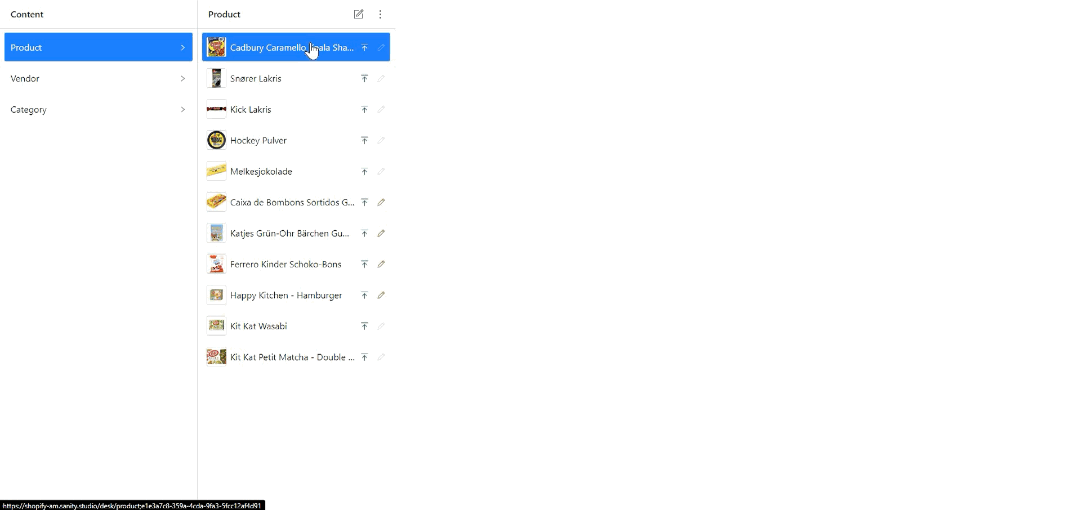Select Category in the Content list
The image size is (1080, 510).
98,110
